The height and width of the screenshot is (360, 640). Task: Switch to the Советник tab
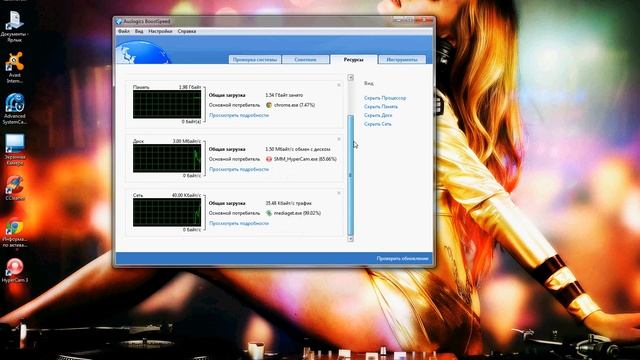coord(305,60)
